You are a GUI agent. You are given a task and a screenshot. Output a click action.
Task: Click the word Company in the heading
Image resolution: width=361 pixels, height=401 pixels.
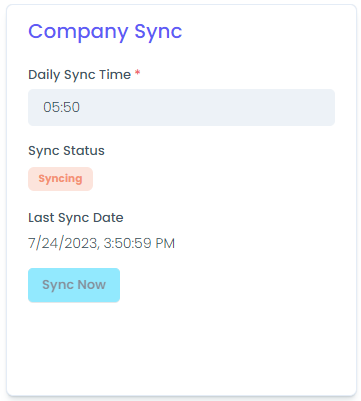click(78, 33)
